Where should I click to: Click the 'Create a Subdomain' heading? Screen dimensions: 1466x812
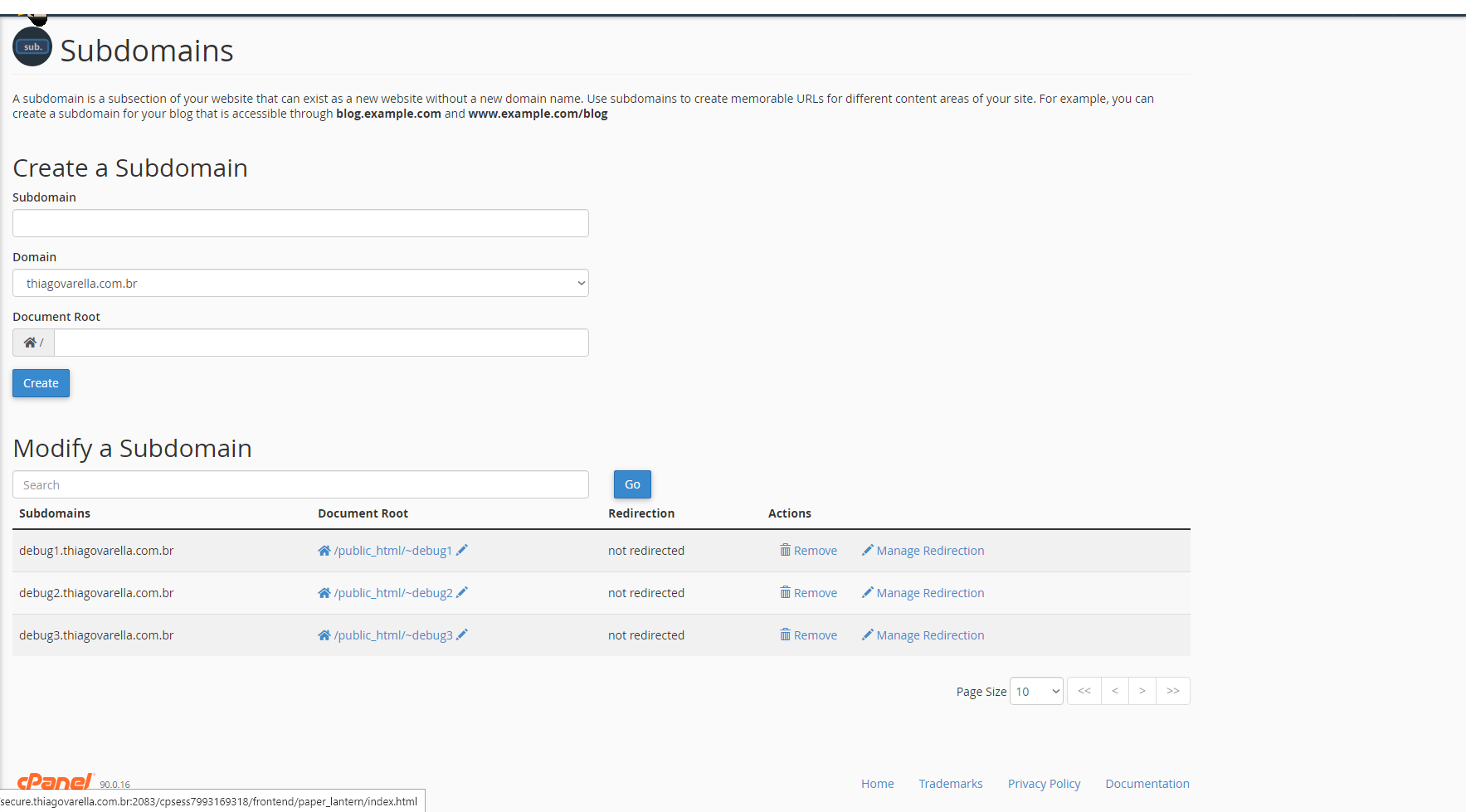[130, 168]
